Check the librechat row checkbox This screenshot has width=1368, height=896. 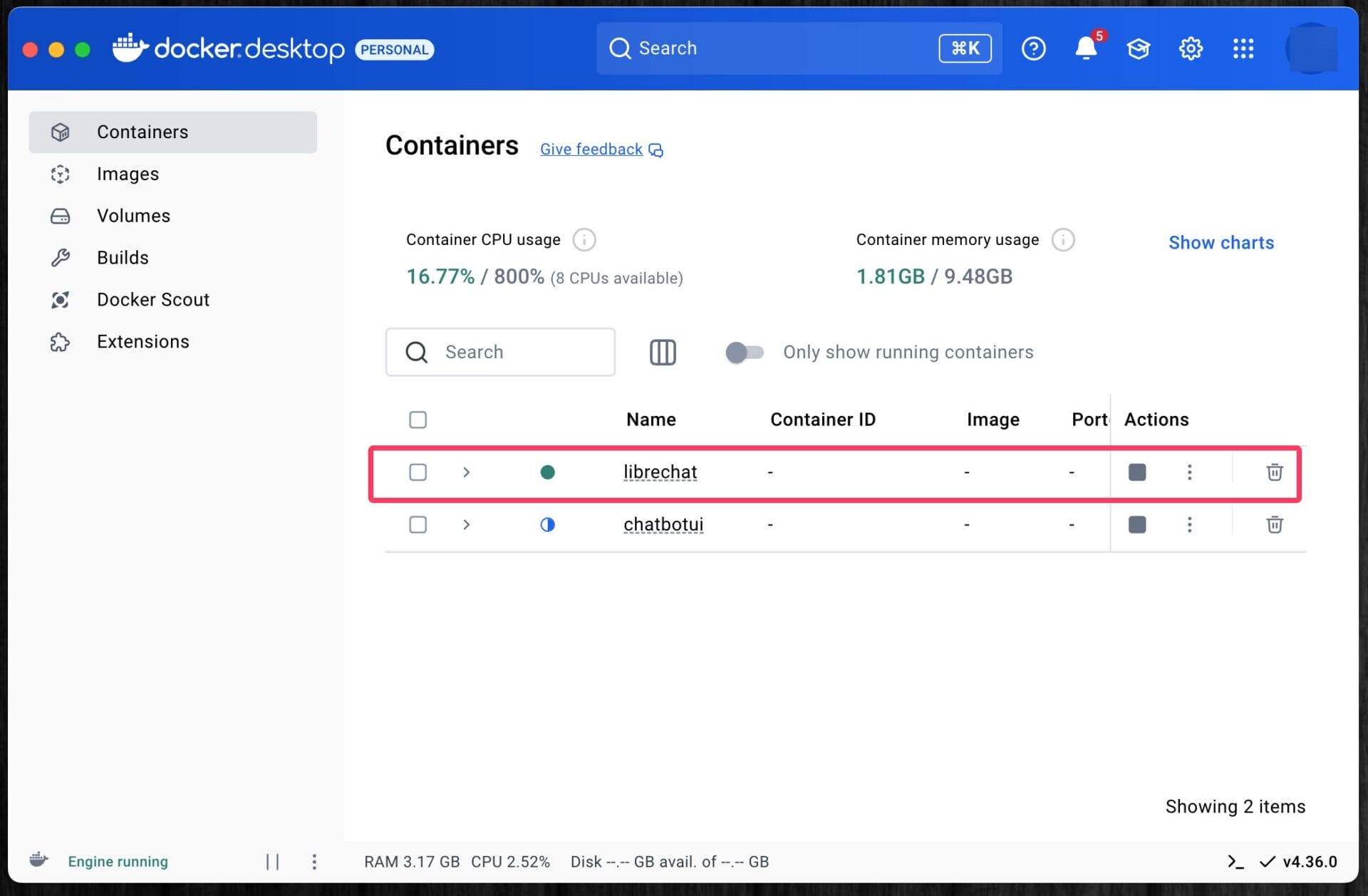click(418, 472)
